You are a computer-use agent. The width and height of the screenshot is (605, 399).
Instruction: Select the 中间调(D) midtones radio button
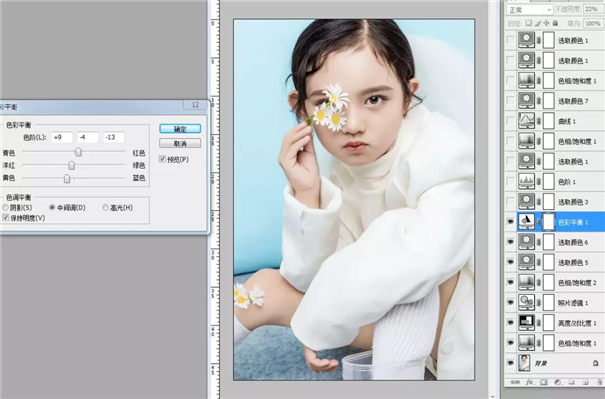(52, 208)
